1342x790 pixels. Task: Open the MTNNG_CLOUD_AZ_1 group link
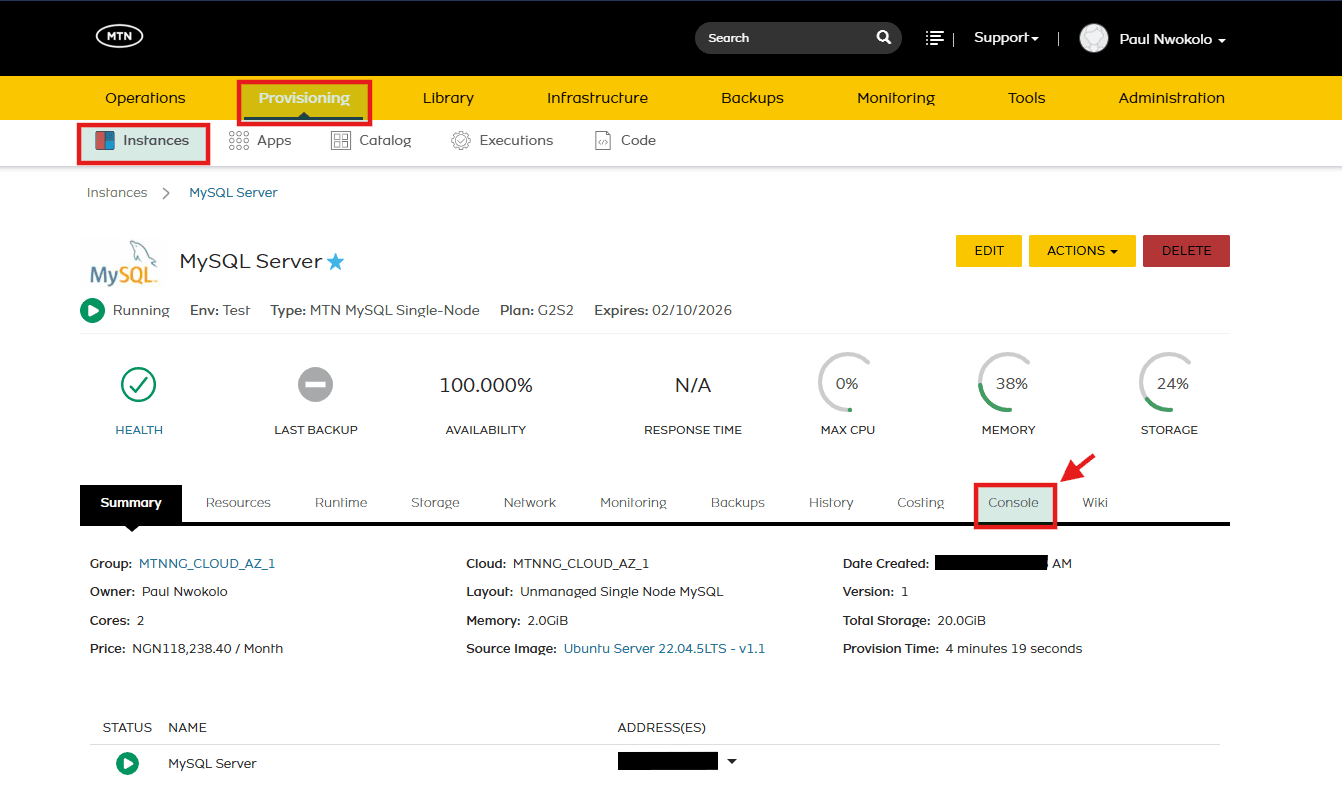(x=207, y=564)
